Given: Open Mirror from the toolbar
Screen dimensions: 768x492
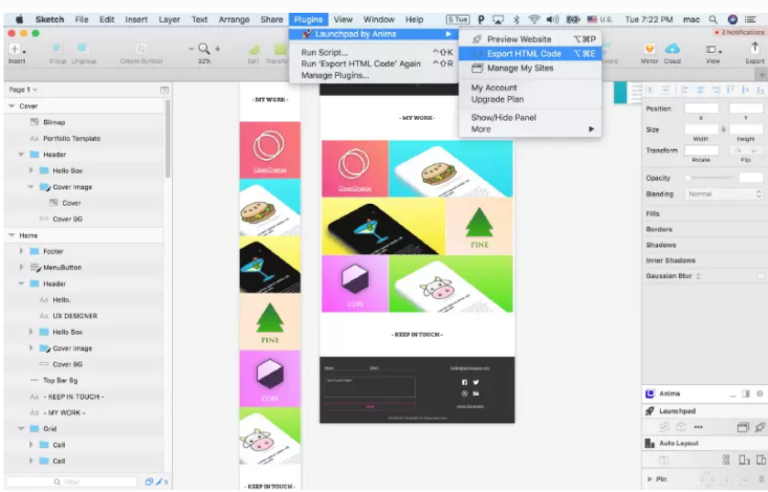Looking at the screenshot, I should [649, 49].
